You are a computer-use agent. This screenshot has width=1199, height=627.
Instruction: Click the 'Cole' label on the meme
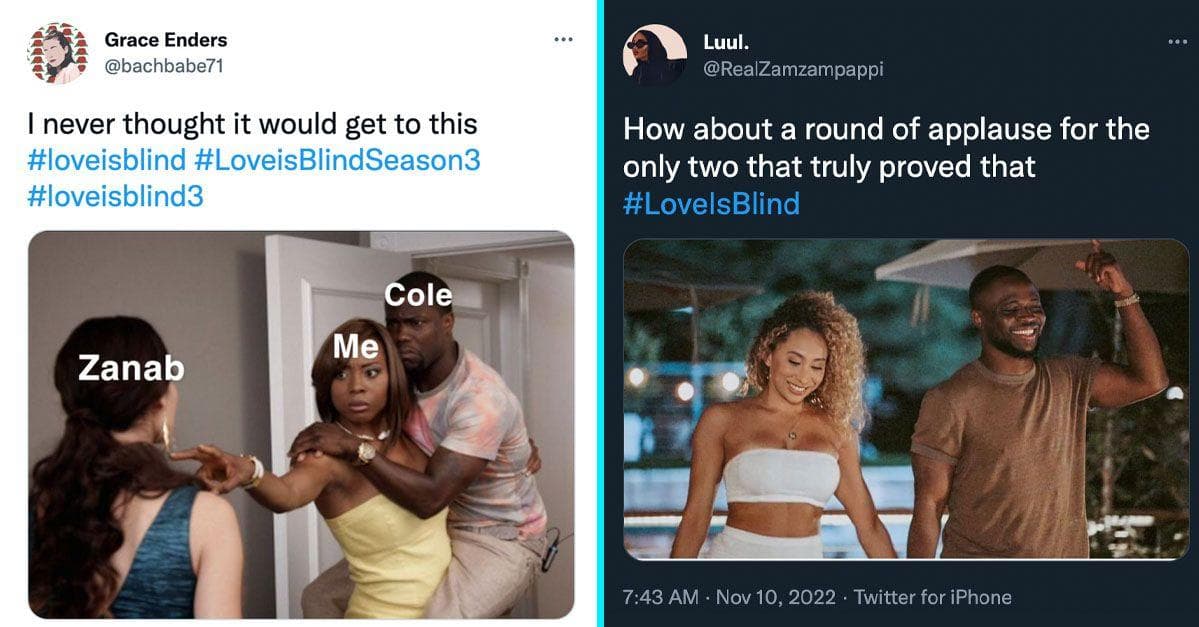tap(418, 295)
